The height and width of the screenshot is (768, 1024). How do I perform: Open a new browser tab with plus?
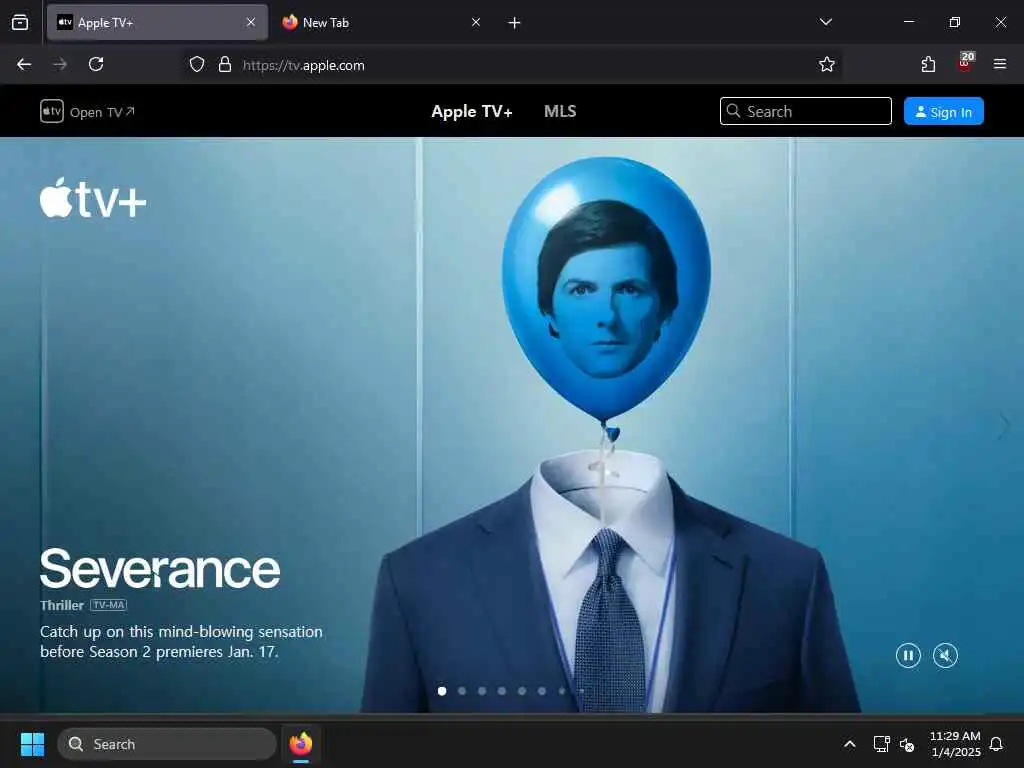(514, 23)
